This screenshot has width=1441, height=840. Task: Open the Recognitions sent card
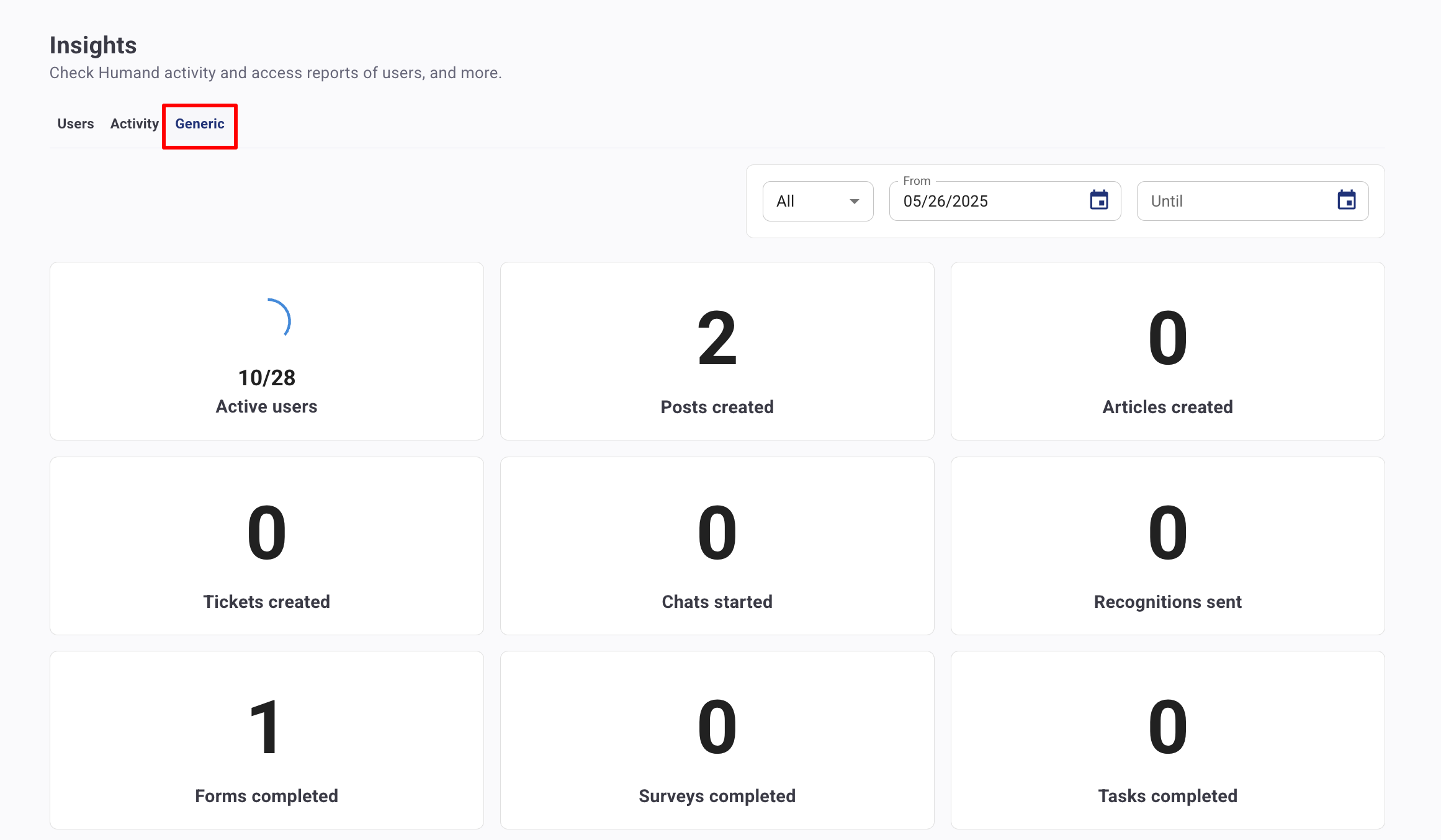pos(1167,546)
